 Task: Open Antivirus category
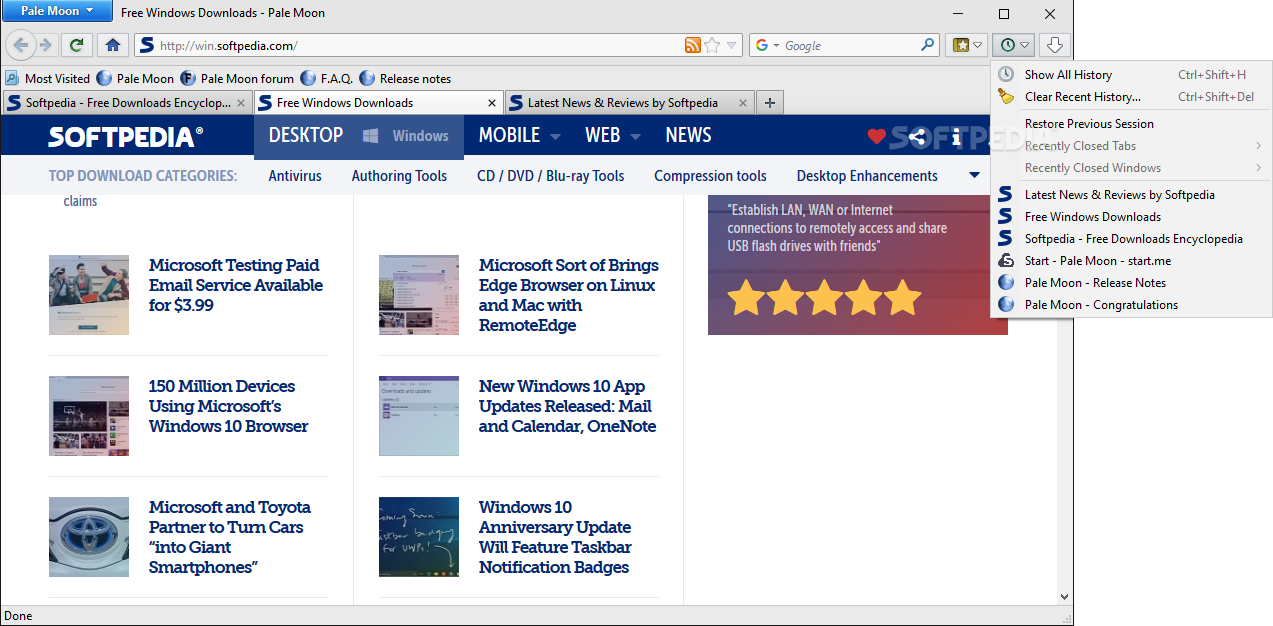295,176
